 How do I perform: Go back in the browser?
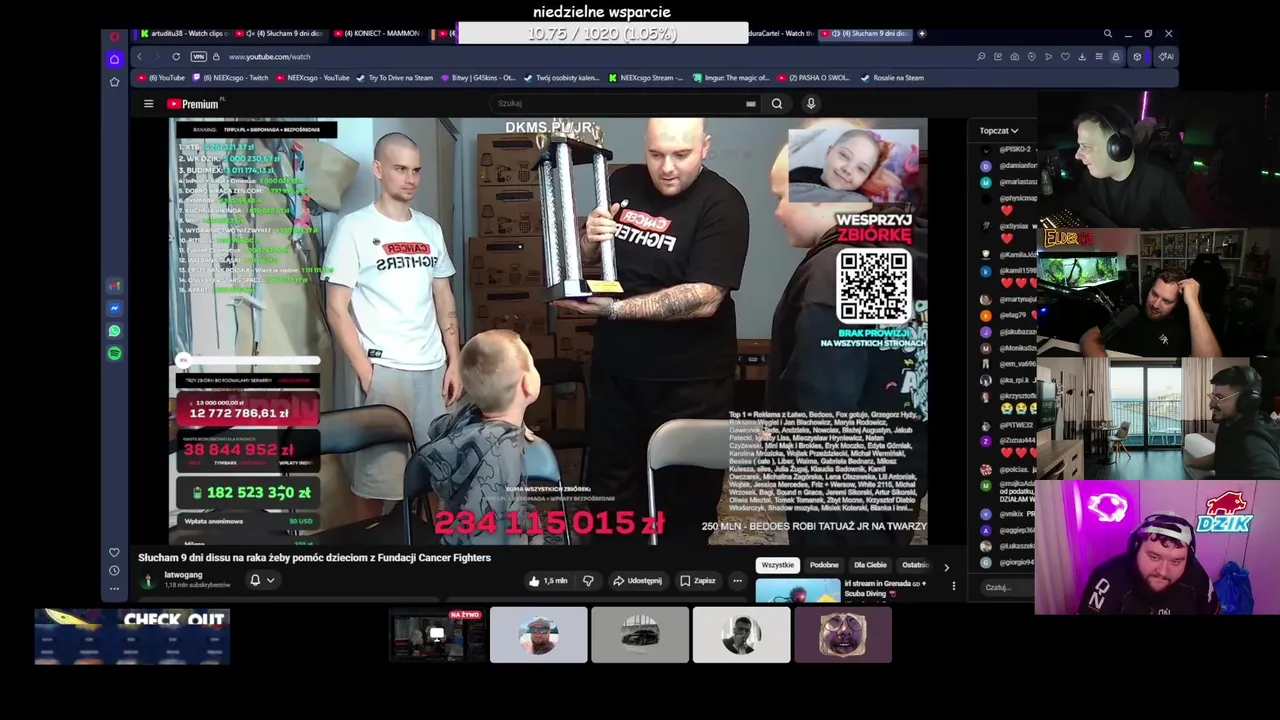pyautogui.click(x=140, y=57)
